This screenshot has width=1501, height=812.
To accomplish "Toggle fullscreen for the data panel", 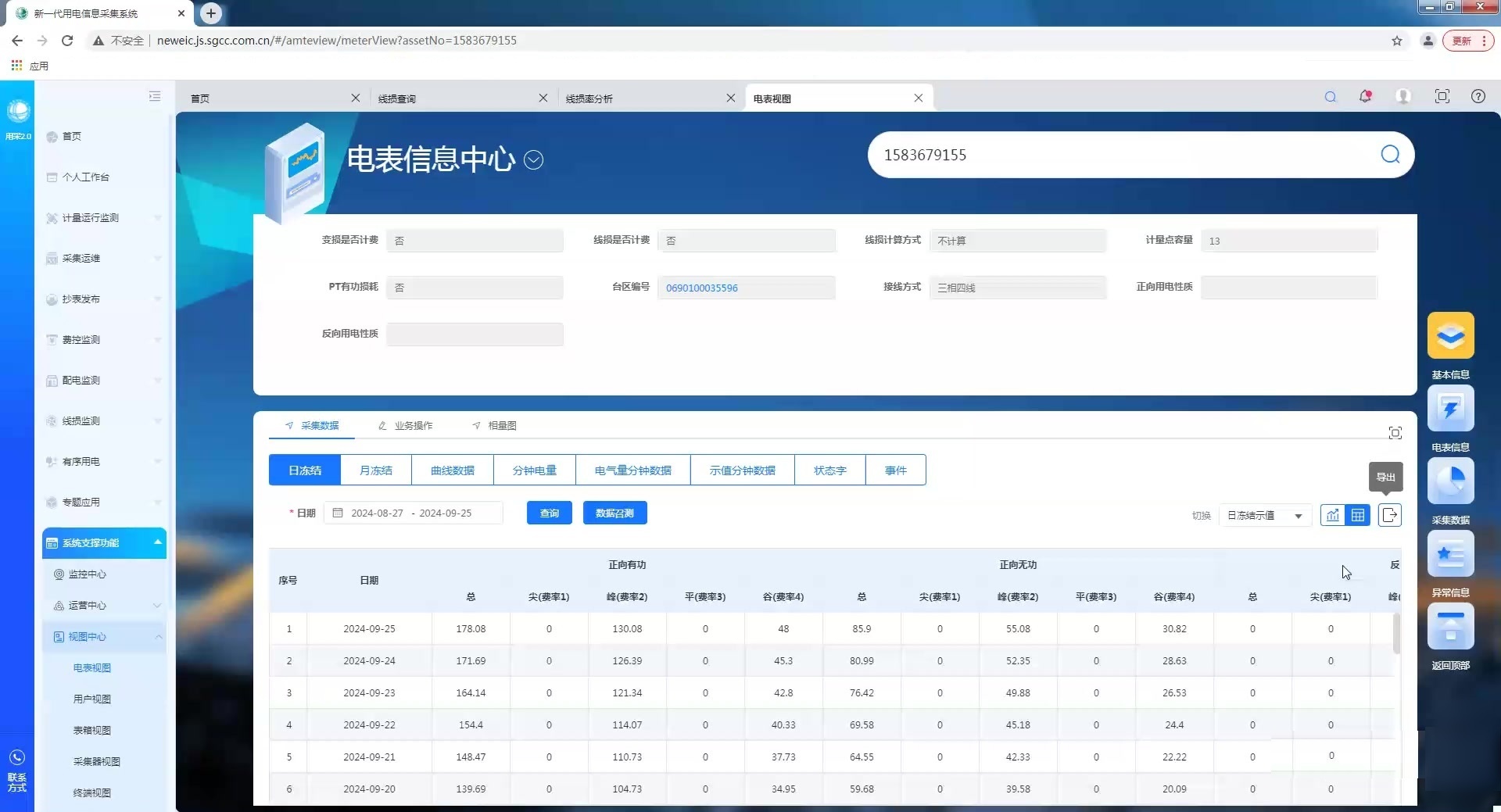I will click(1395, 433).
